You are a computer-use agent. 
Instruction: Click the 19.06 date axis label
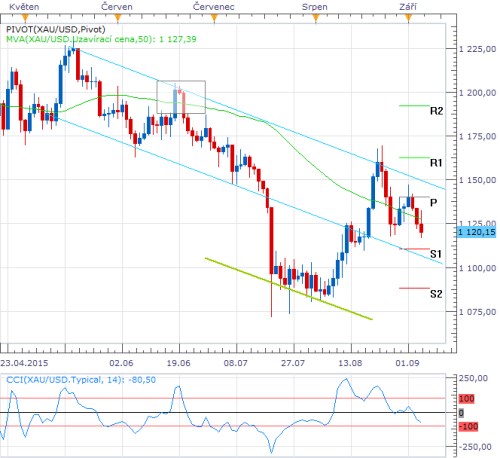tap(179, 363)
